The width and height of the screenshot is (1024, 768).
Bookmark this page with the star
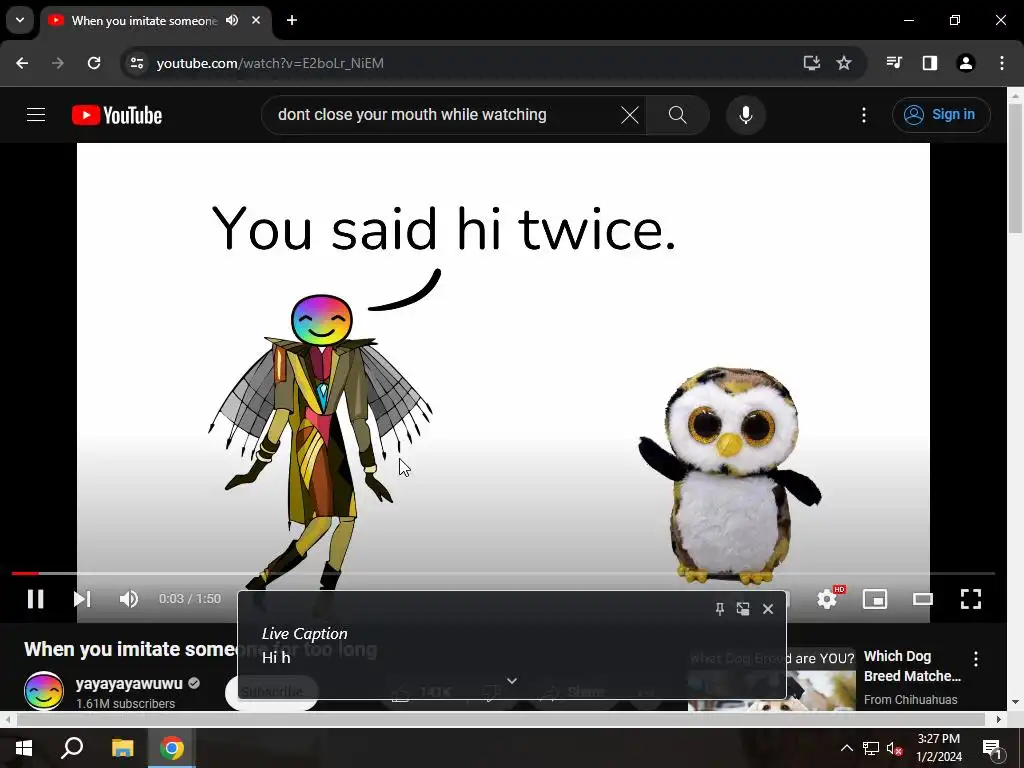pyautogui.click(x=844, y=63)
